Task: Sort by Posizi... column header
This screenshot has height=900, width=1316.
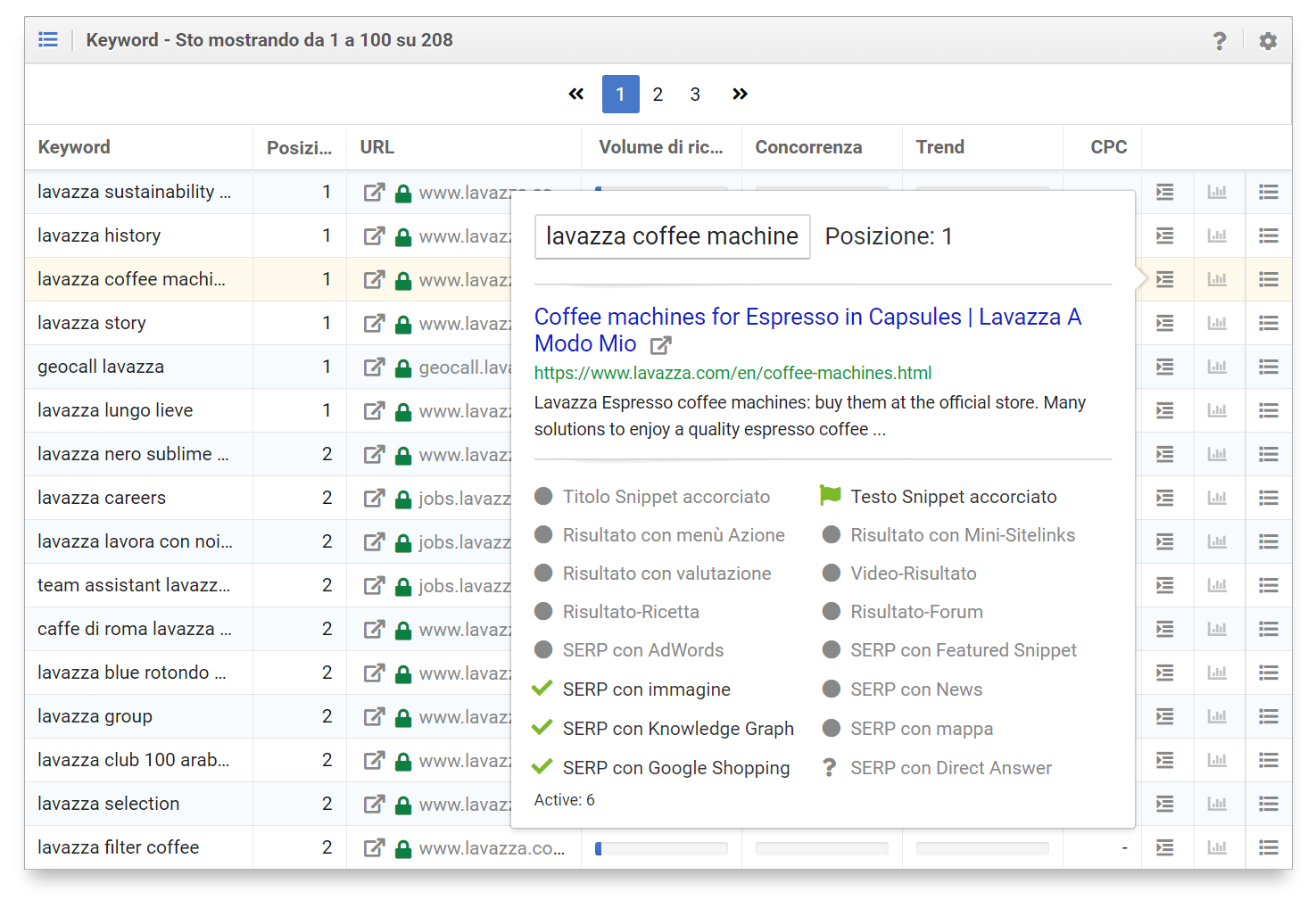Action: 299,148
